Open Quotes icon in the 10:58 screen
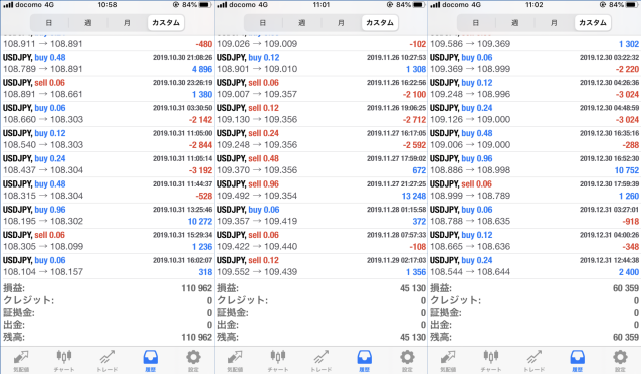641x374 pixels. tap(21, 361)
